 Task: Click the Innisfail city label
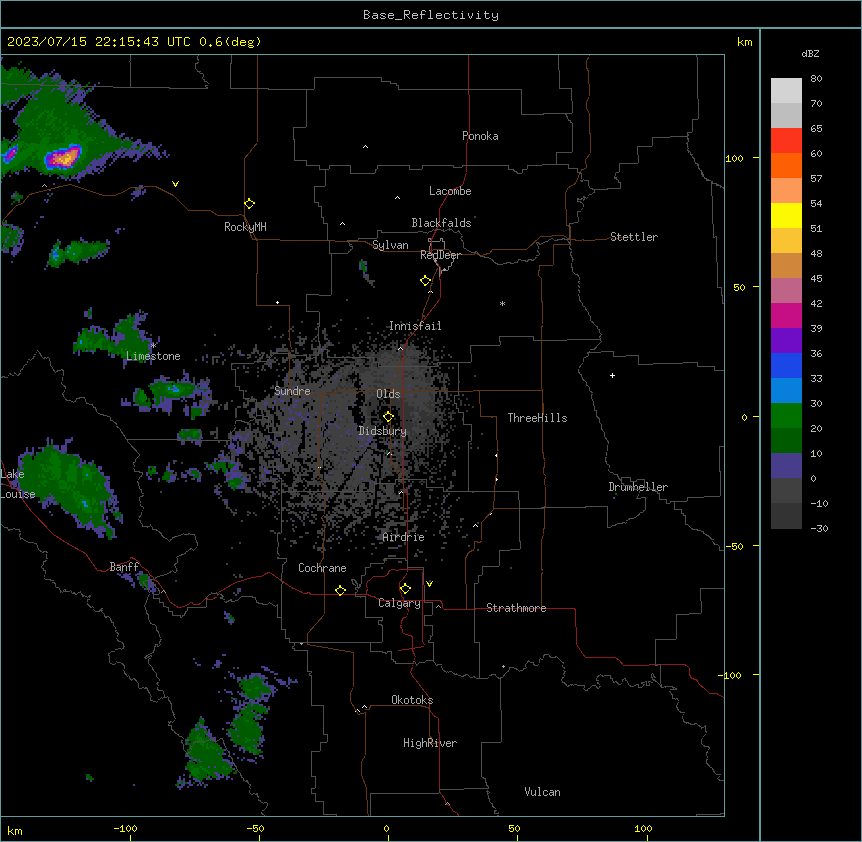point(415,326)
